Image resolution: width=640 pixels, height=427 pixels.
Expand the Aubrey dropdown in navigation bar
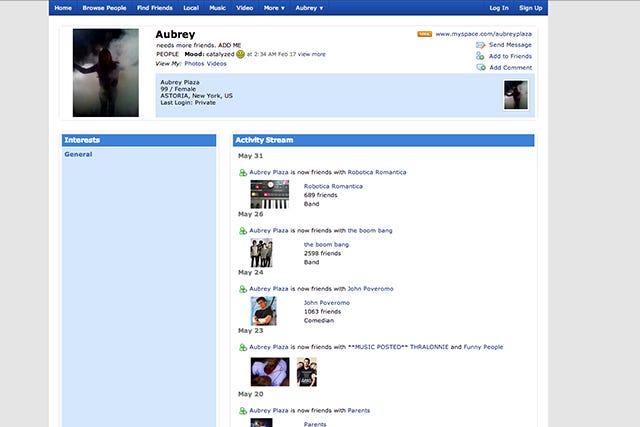pos(309,8)
